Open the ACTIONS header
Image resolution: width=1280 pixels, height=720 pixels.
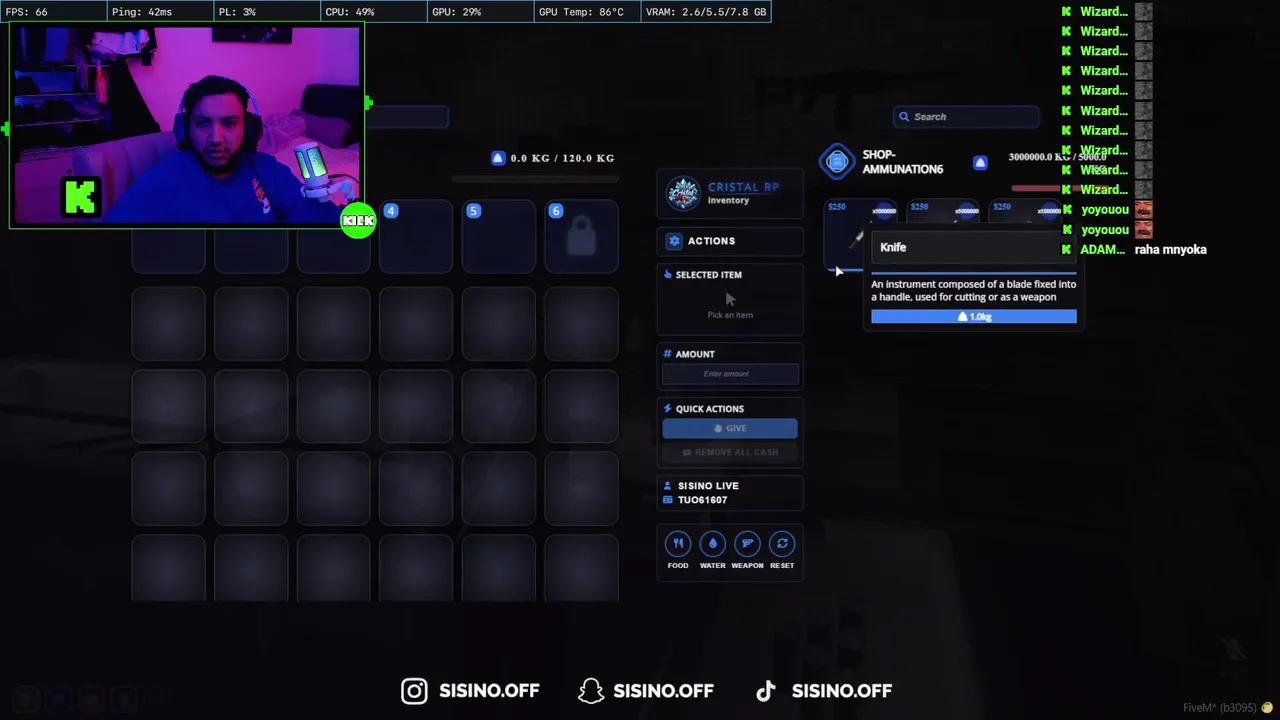click(730, 241)
